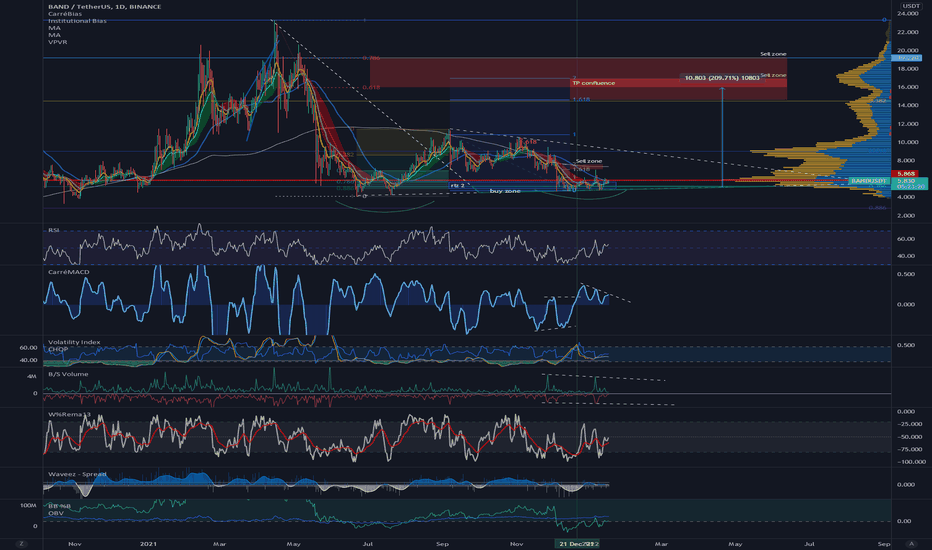932x550 pixels.
Task: Select the CarréBias indicator legend
Action: [x=65, y=14]
